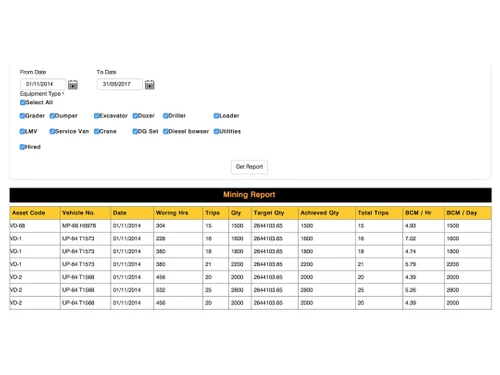
Task: Uncheck the DG Set checkbox
Action: point(135,131)
